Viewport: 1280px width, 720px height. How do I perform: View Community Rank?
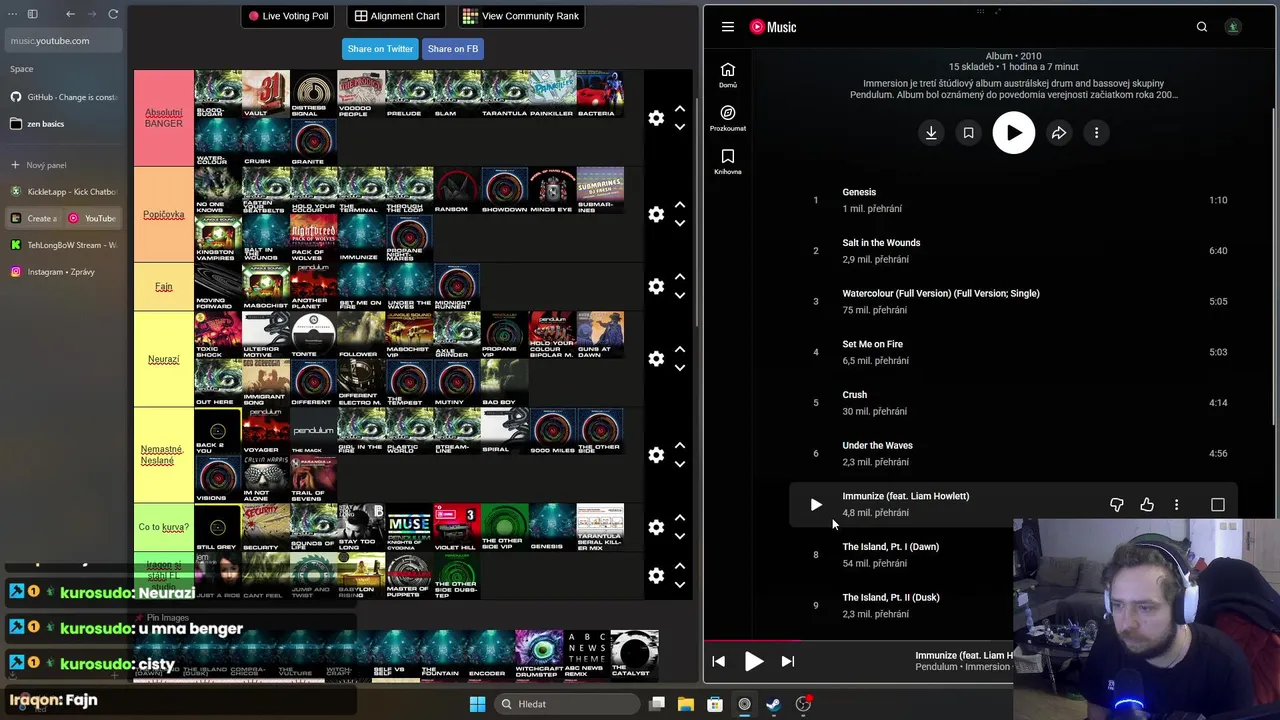520,16
